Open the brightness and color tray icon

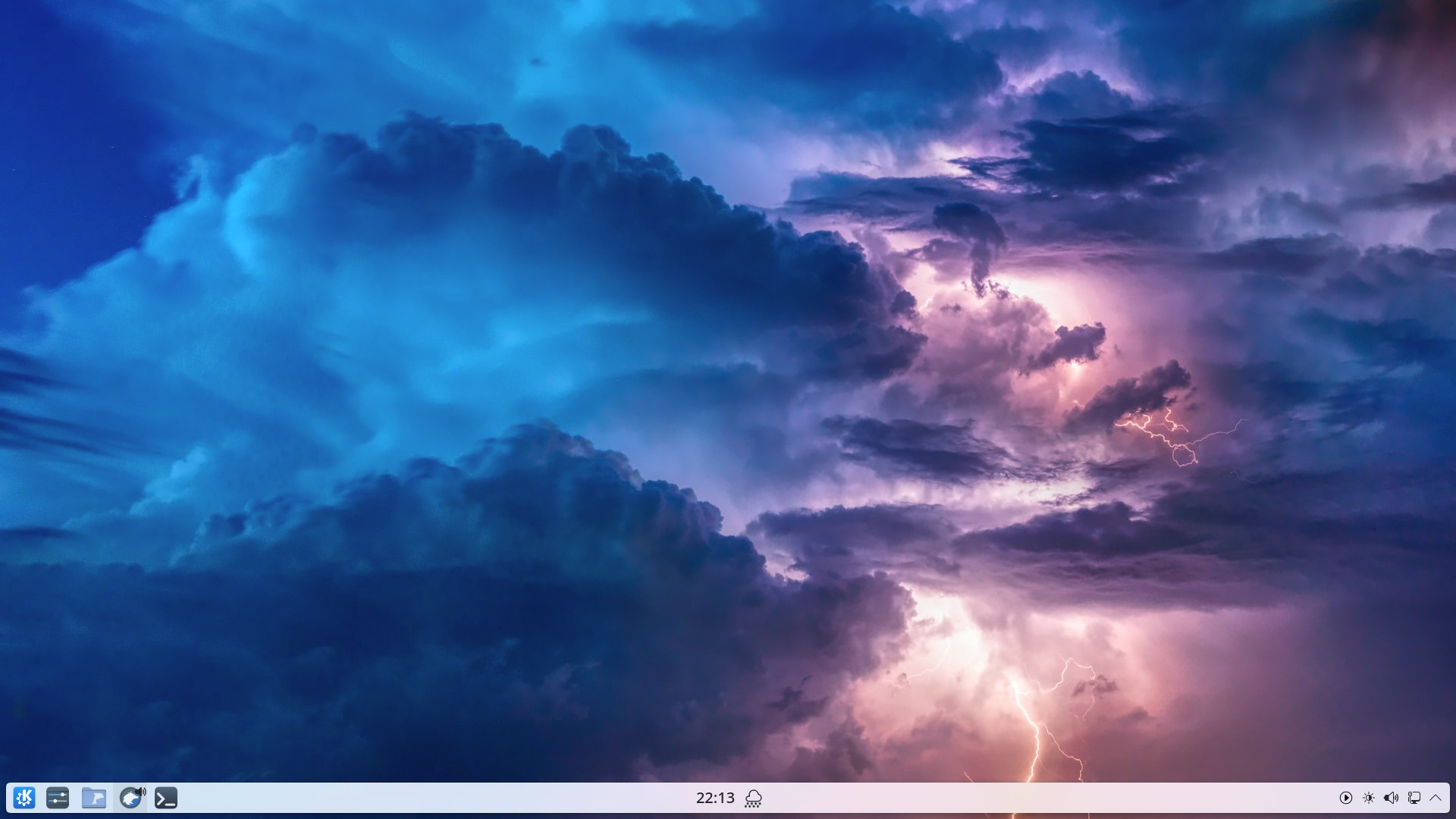[x=1368, y=798]
